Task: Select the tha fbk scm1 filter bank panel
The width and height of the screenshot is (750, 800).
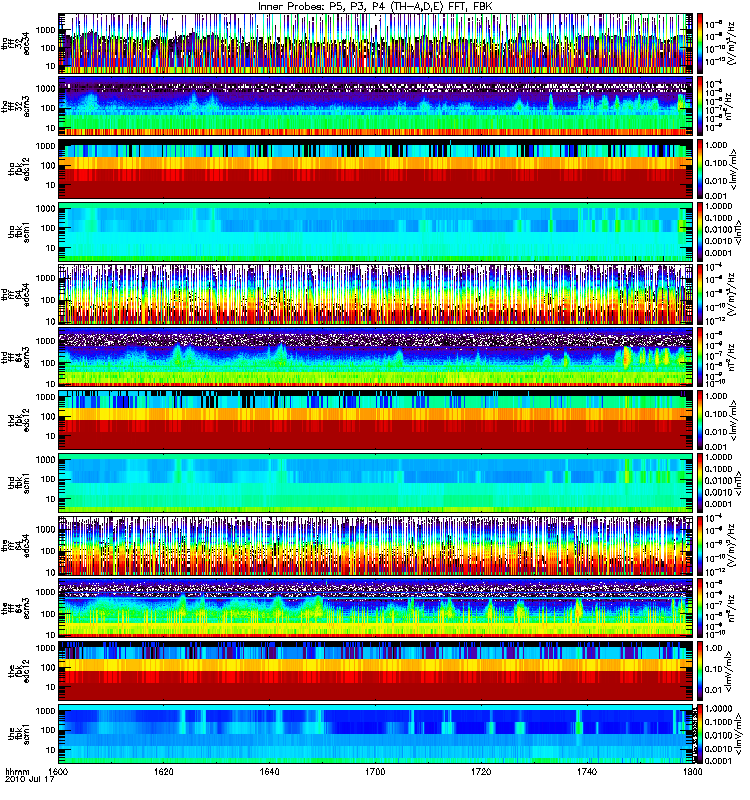Action: (376, 231)
